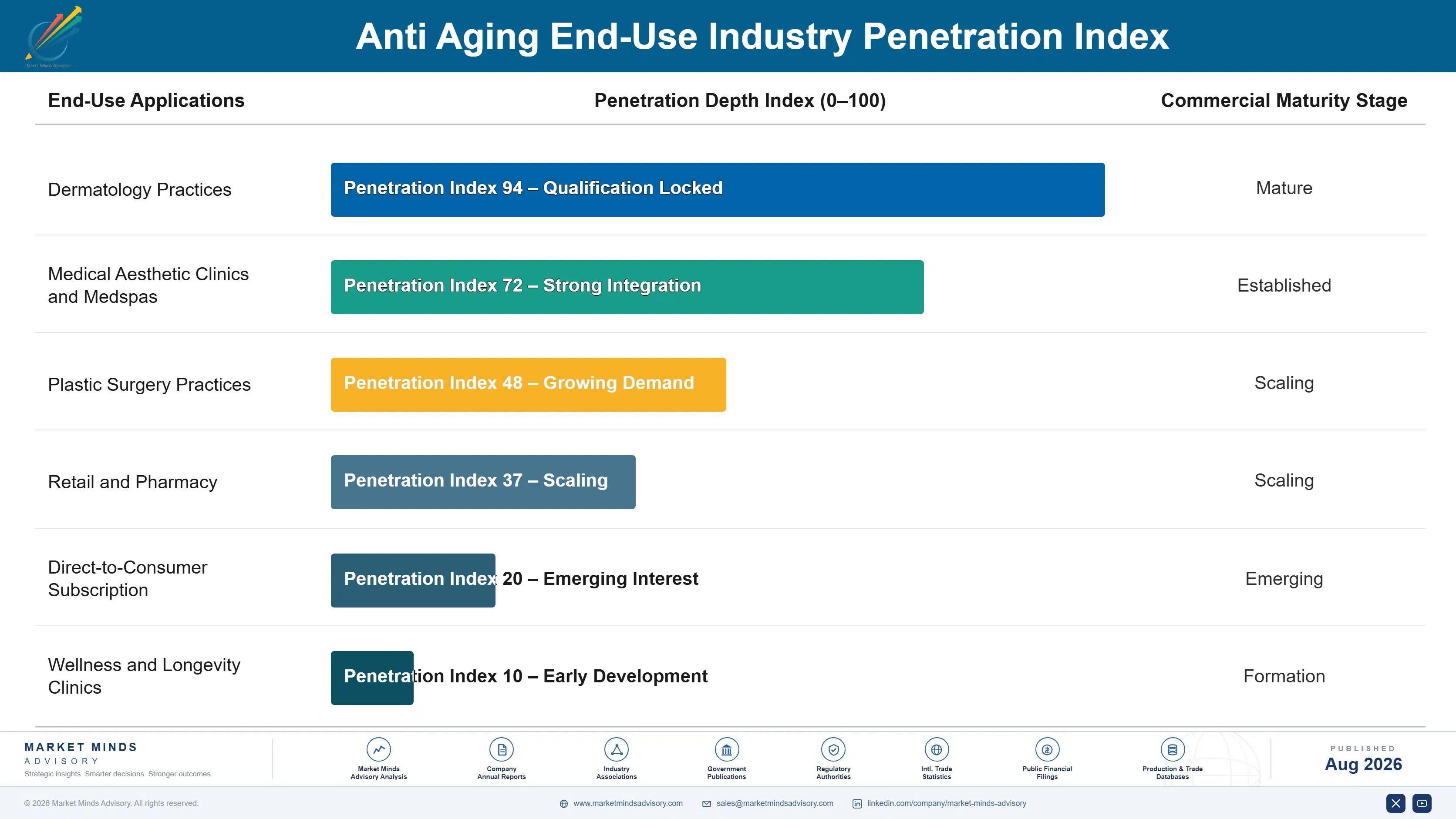Click 'Medical Aesthetic Clinics and Medspas' label
The width and height of the screenshot is (1456, 819).
click(148, 285)
